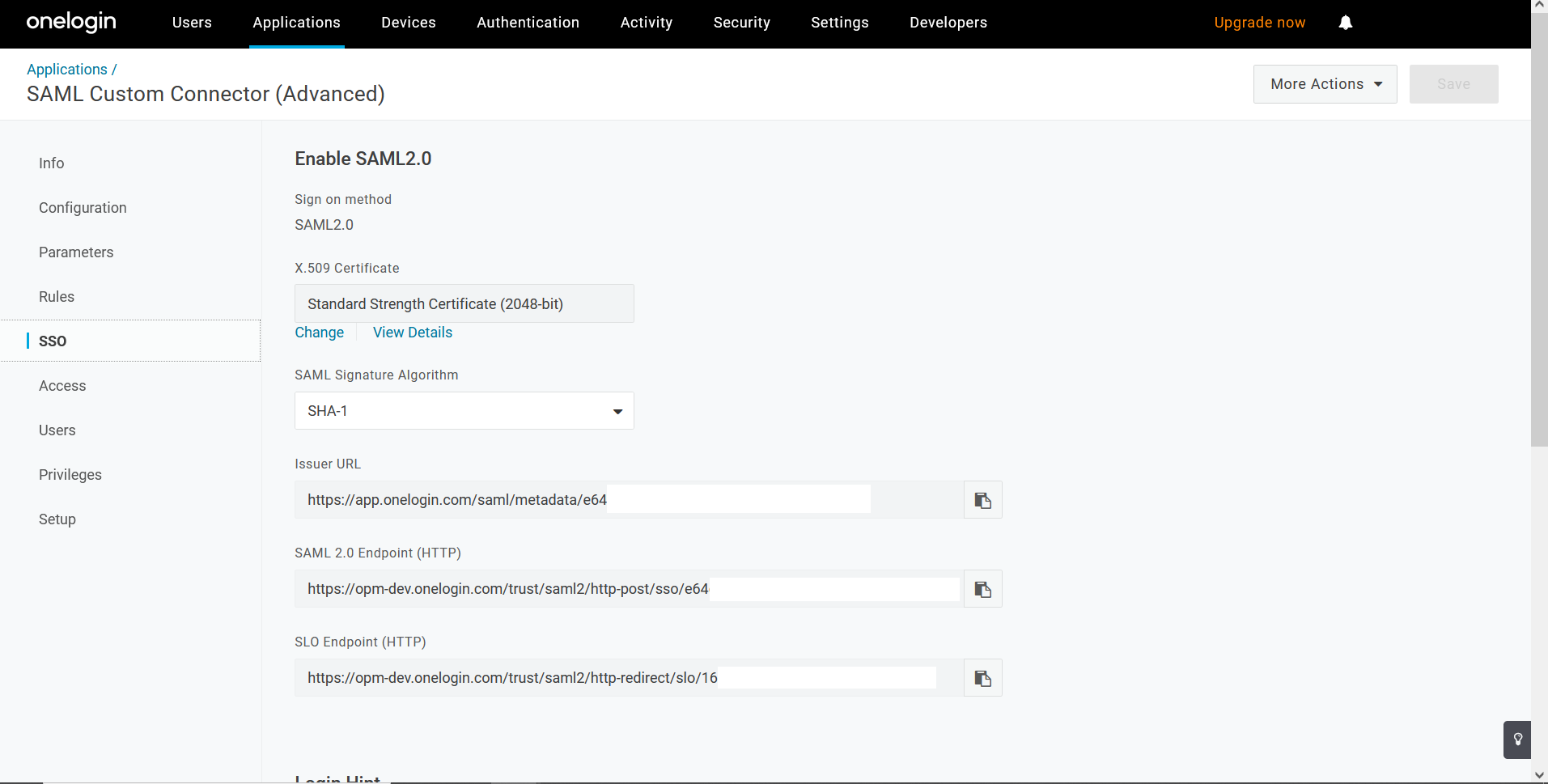
Task: Open the Developers menu
Action: pos(948,23)
